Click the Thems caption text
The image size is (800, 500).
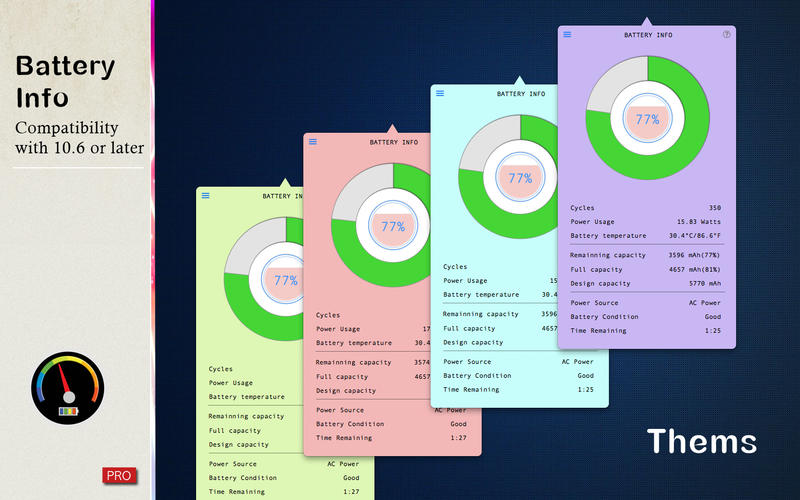(702, 441)
